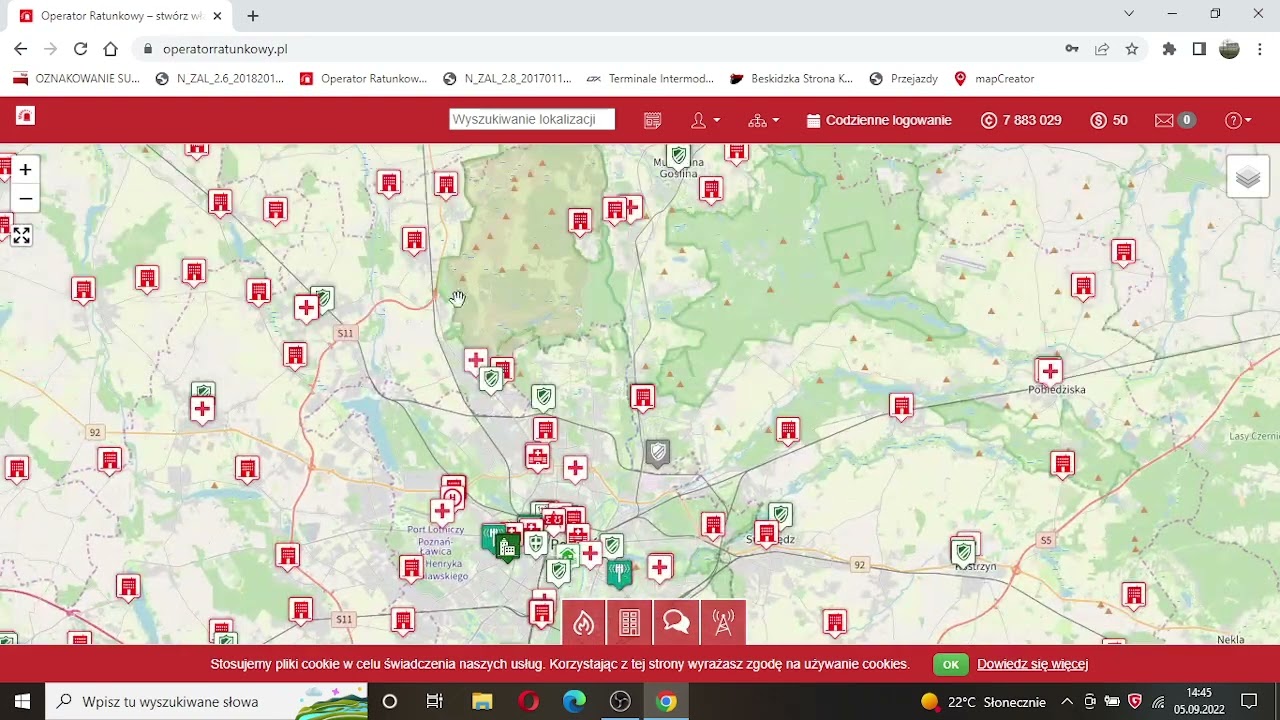The image size is (1280, 720).
Task: Reload the current page
Action: pos(81,49)
